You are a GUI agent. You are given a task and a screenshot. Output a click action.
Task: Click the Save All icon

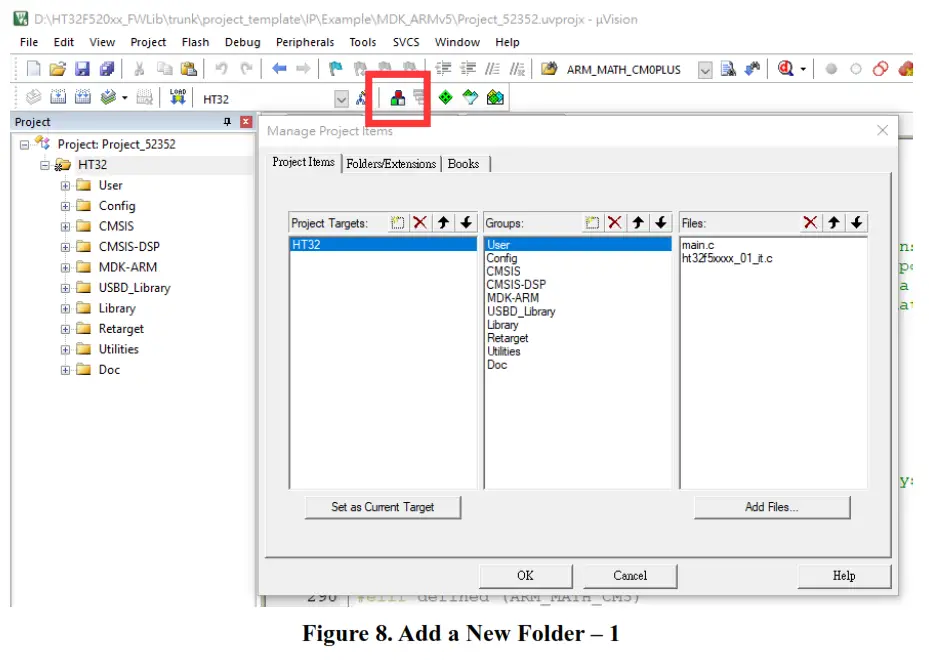tap(107, 69)
